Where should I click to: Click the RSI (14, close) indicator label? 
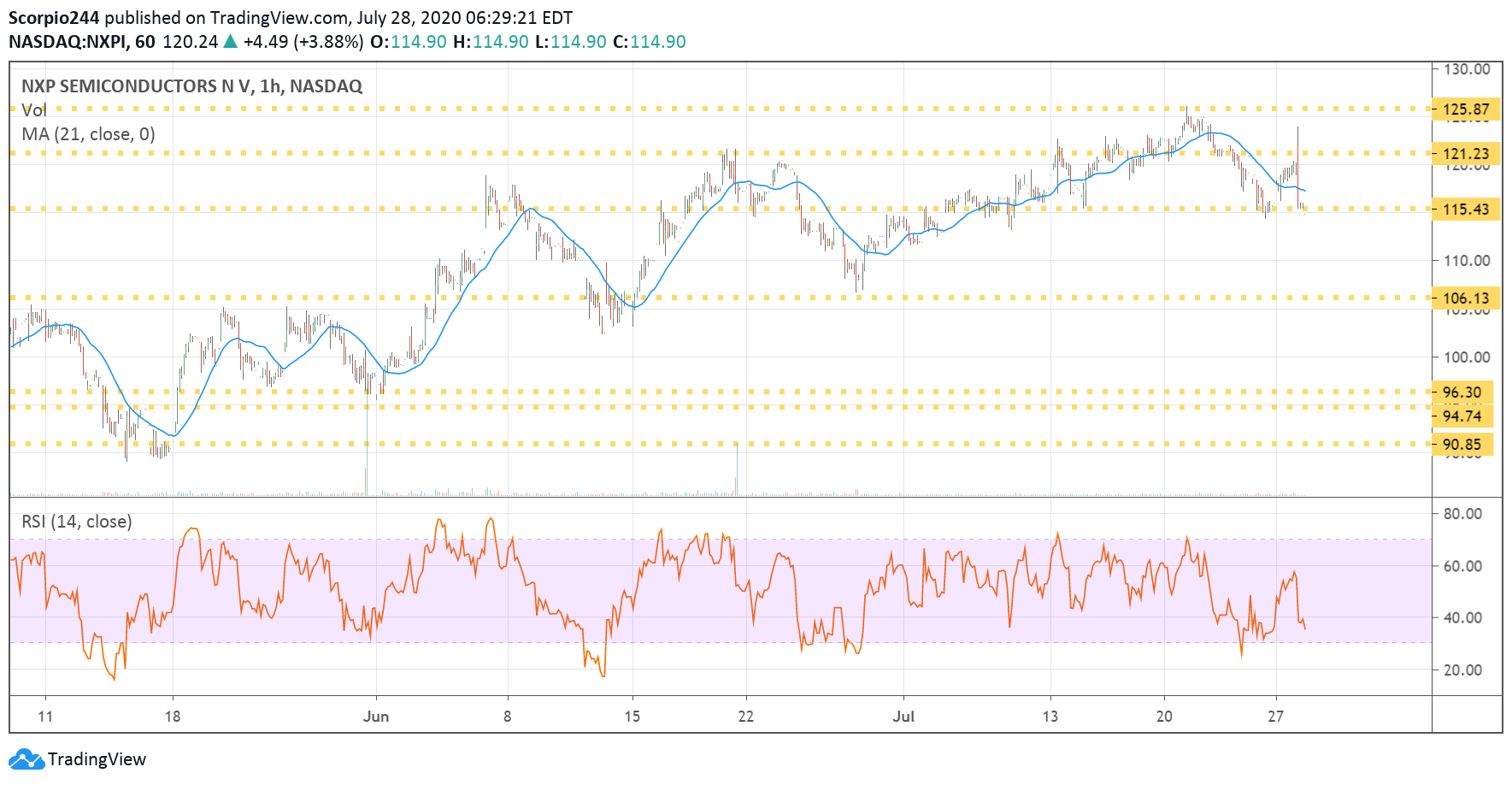[77, 521]
